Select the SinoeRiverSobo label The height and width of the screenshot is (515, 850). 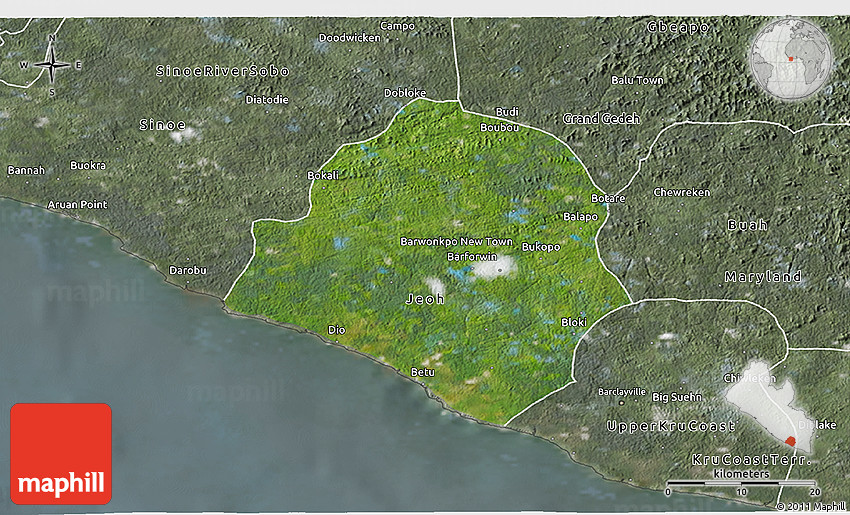click(222, 72)
